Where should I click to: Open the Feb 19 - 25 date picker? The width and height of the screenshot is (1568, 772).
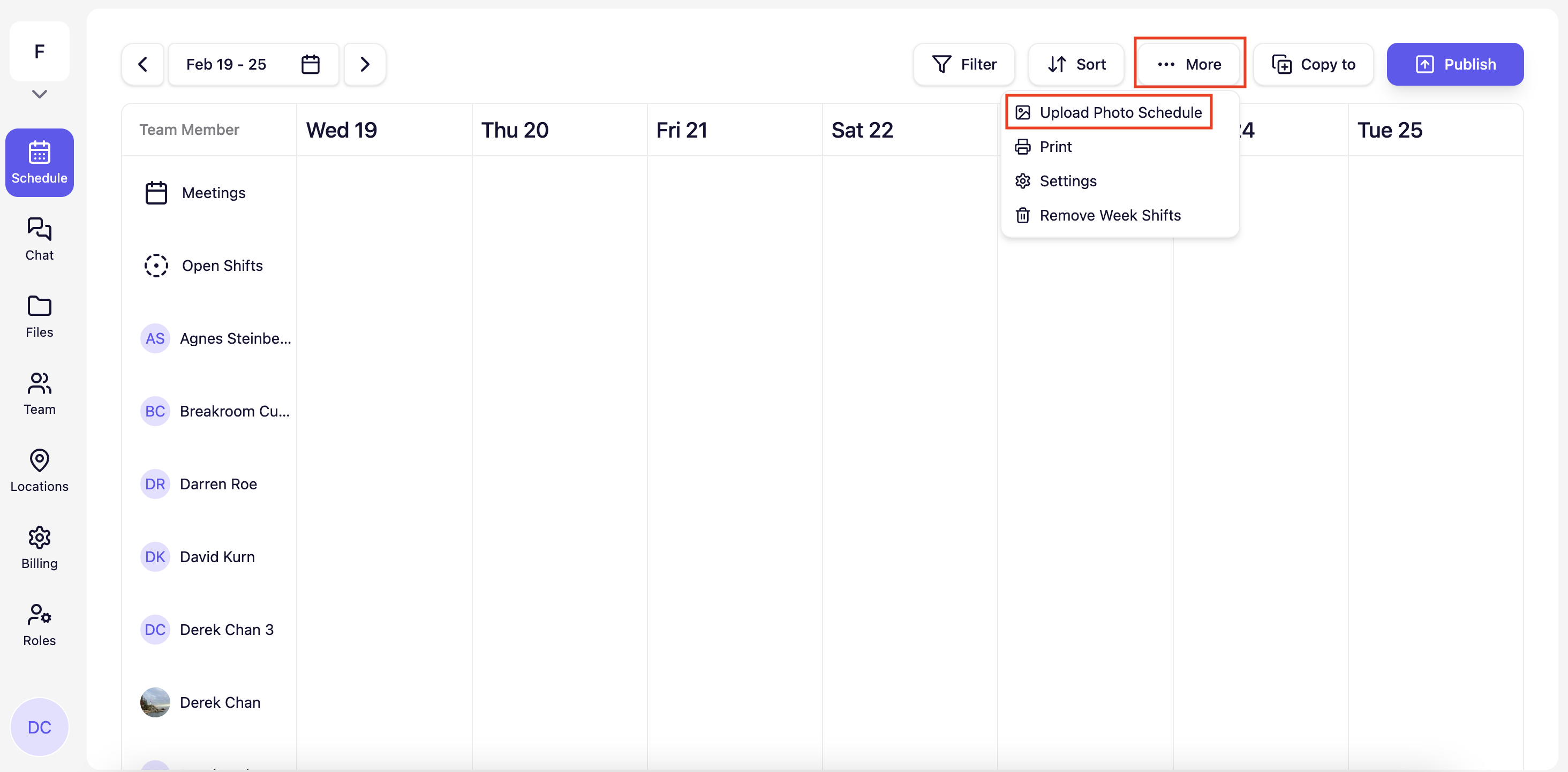[x=253, y=64]
